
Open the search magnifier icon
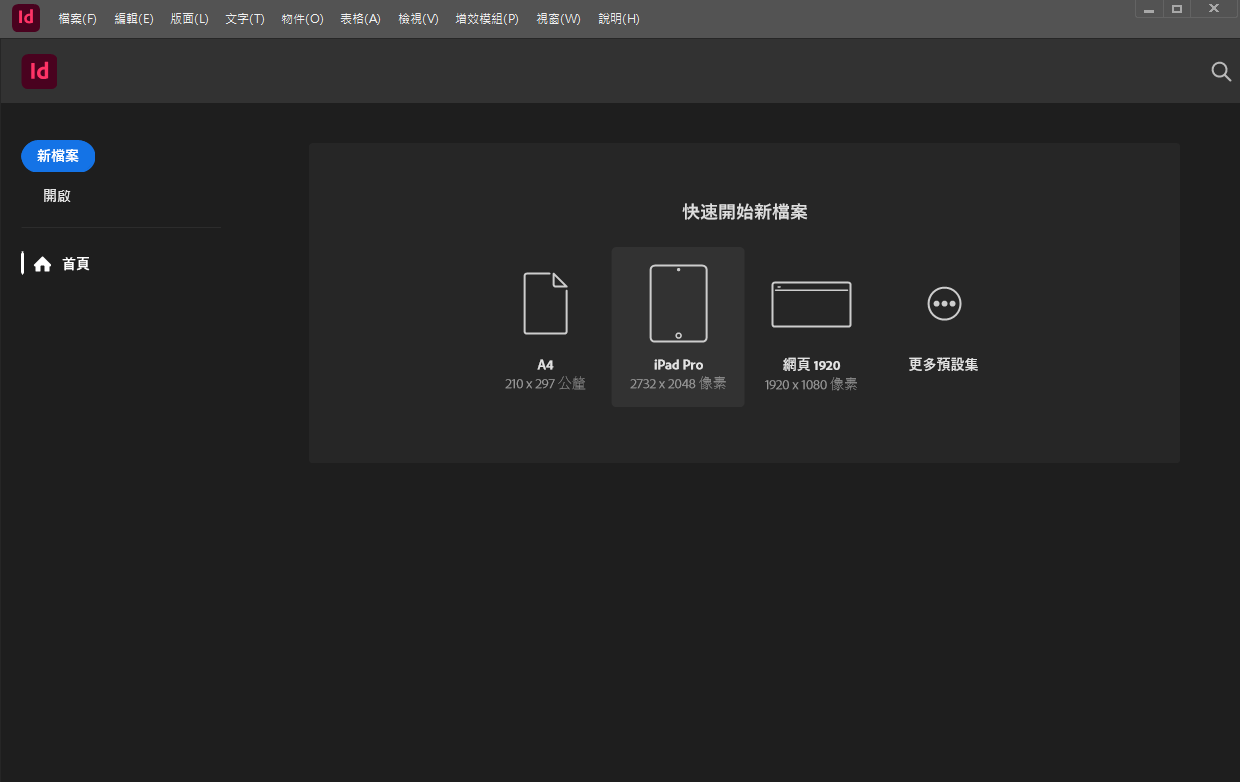coord(1221,71)
